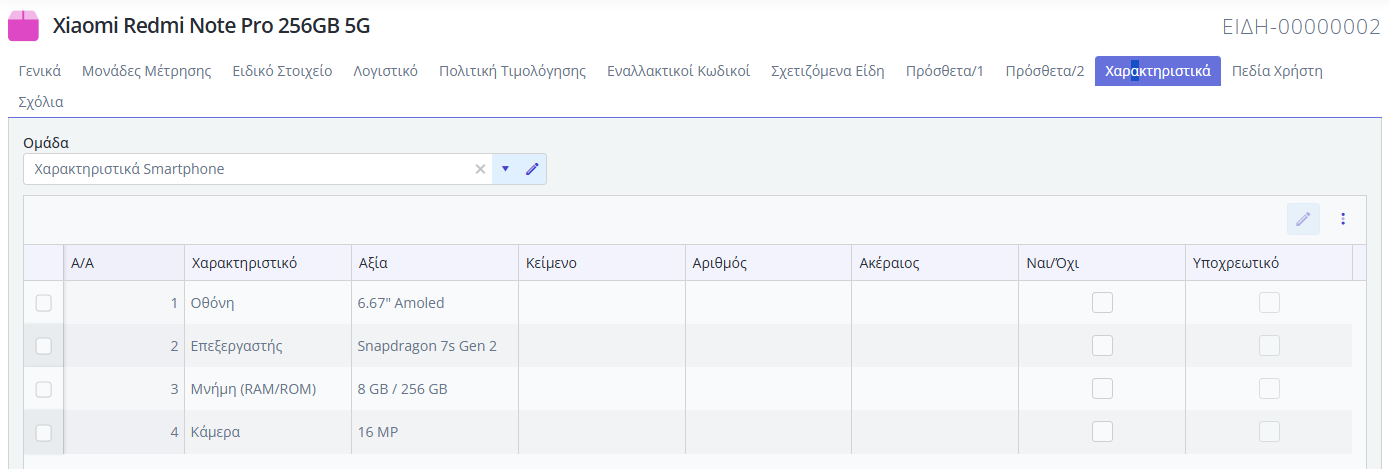The width and height of the screenshot is (1390, 469).
Task: Toggle the Ναι/Όχι checkbox in the Κάμερα row
Action: (x=1102, y=432)
